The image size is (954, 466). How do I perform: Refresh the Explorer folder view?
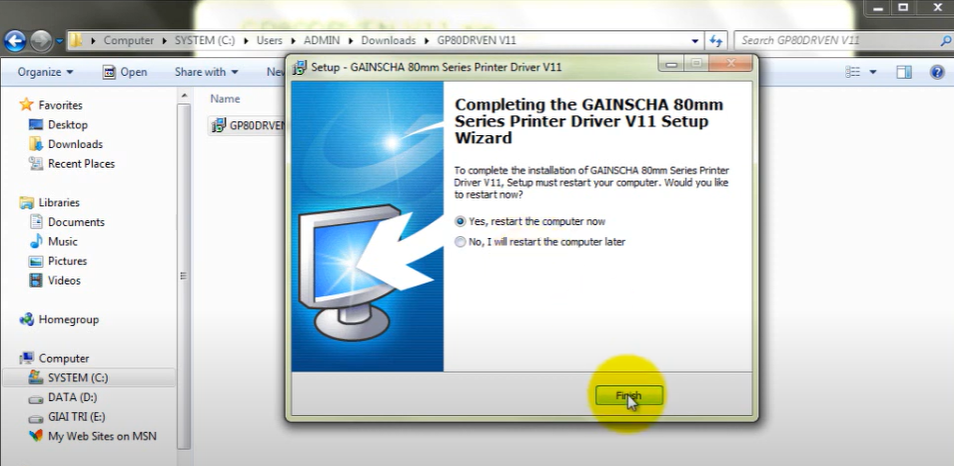(x=716, y=41)
